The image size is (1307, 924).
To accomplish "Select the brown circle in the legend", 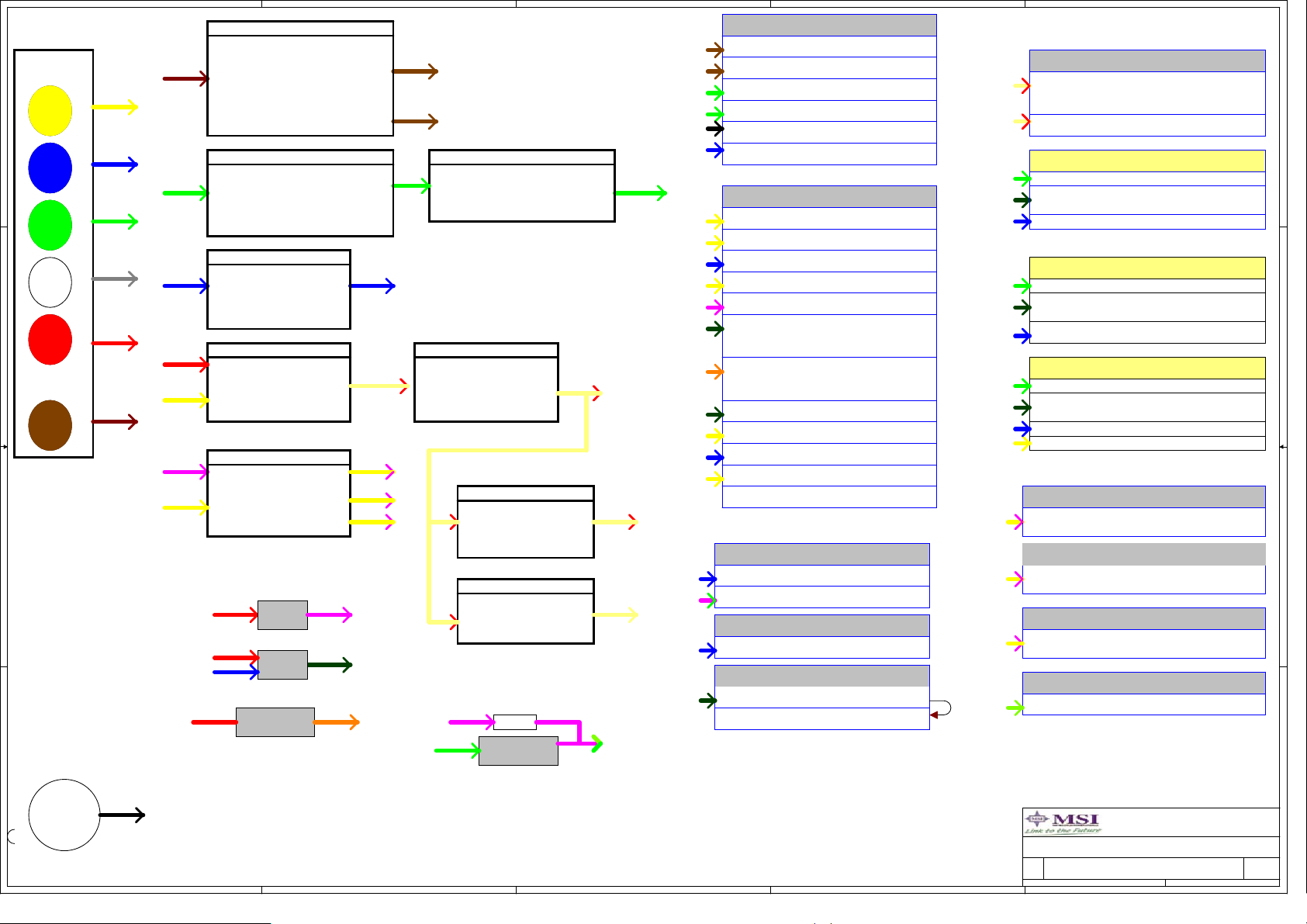I will (50, 425).
